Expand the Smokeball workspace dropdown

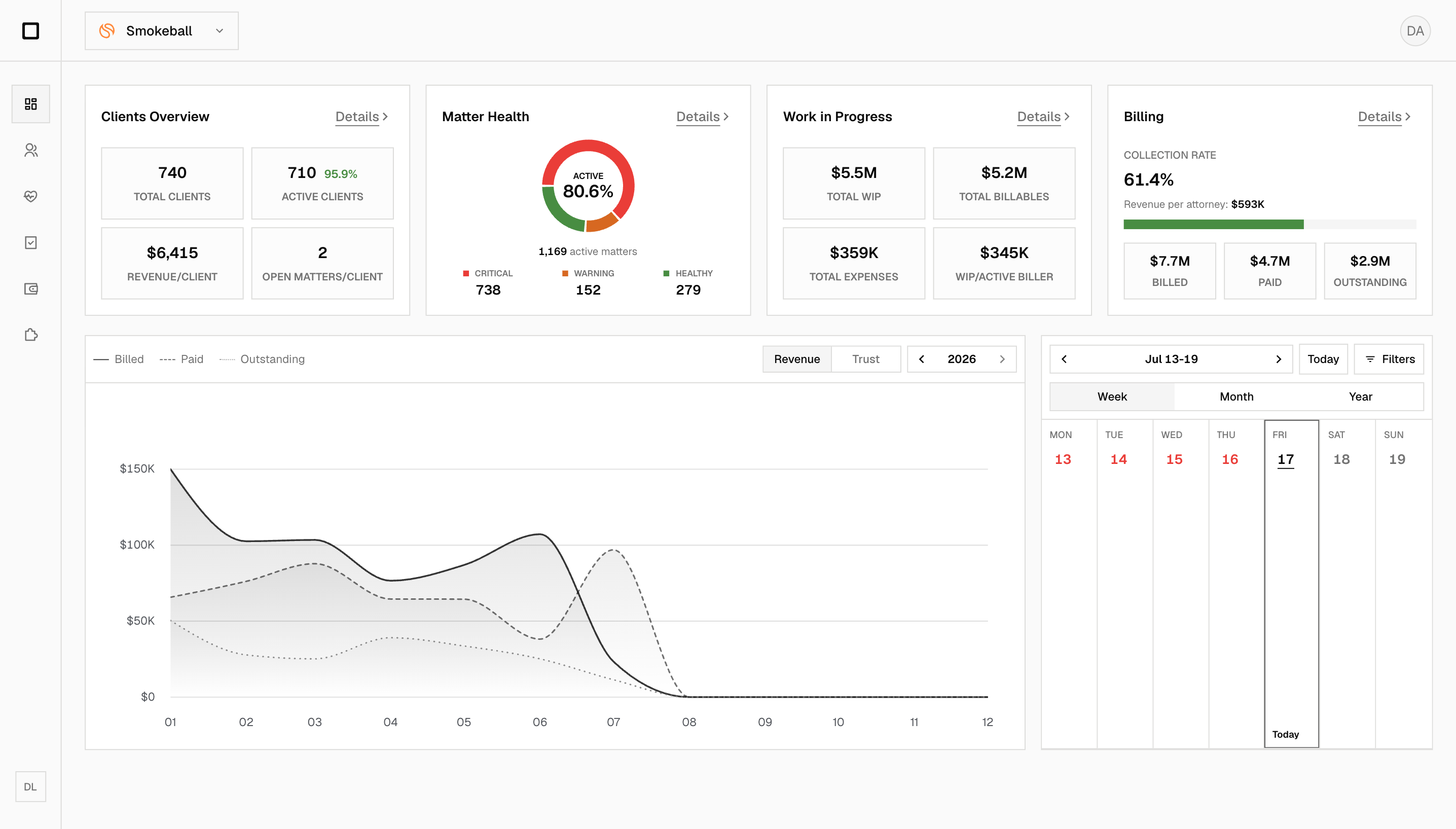[162, 31]
